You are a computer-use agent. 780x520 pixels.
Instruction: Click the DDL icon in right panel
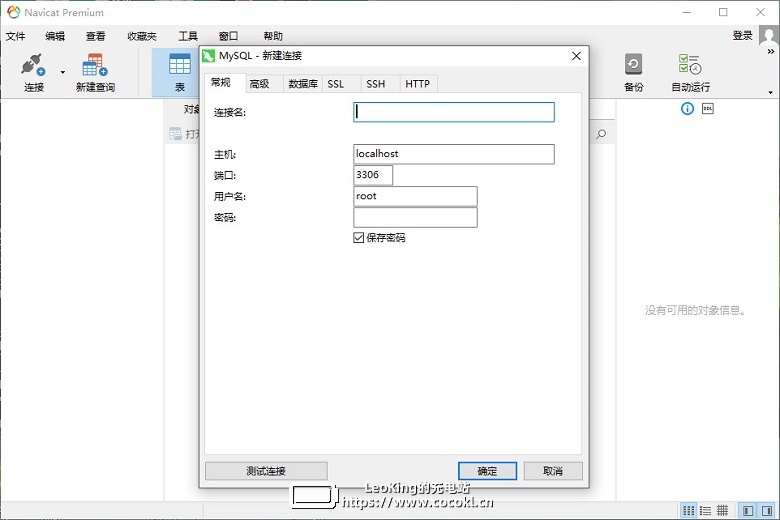click(707, 108)
